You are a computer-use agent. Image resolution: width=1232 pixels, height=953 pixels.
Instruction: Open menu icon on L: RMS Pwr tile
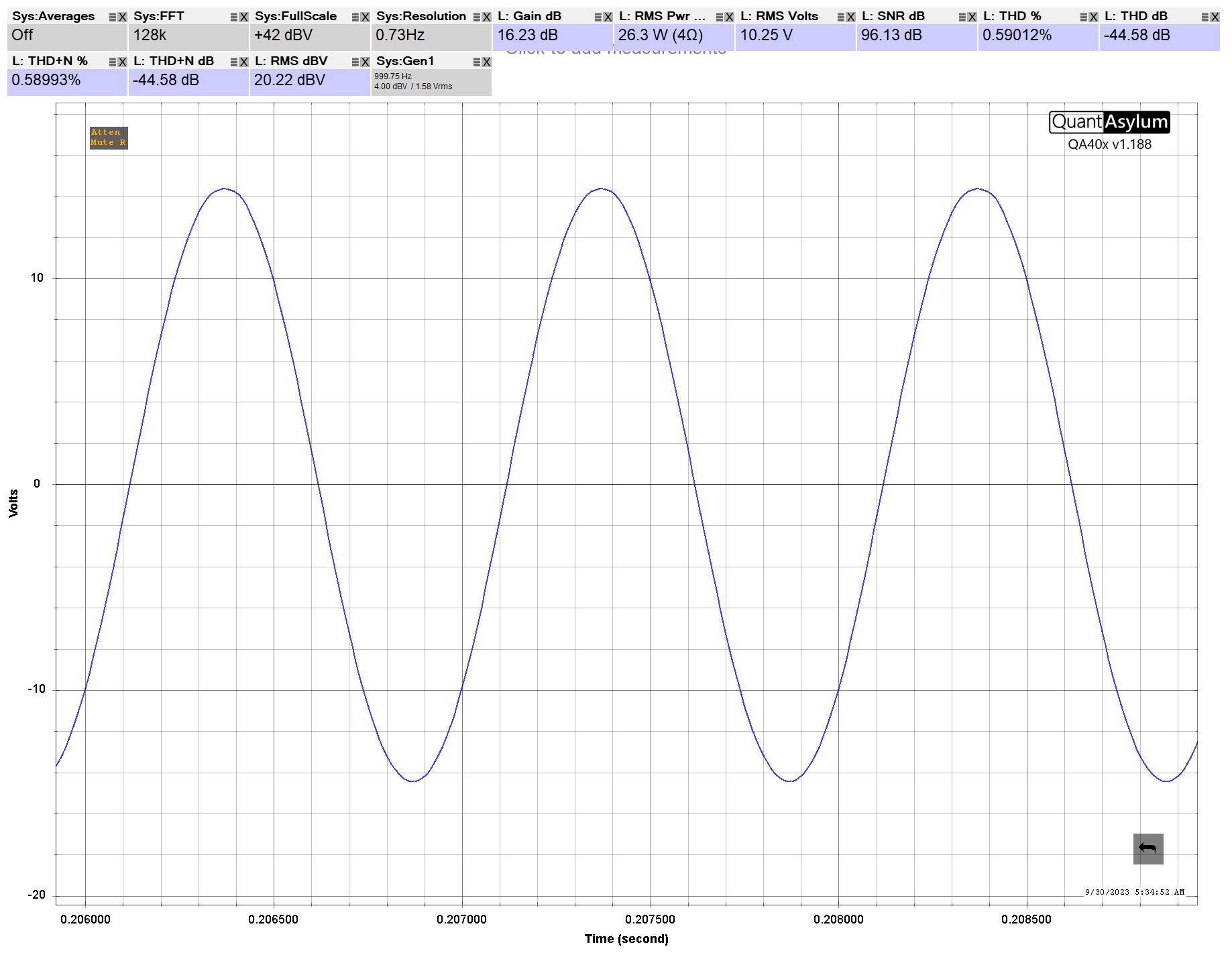click(720, 17)
